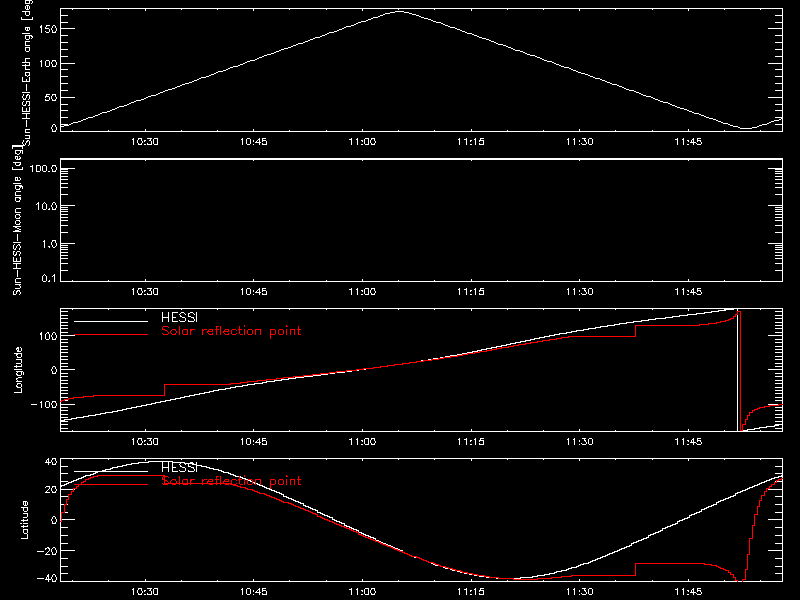Click 10:45 label under Earth angle plot
800x600 pixels.
(x=254, y=142)
